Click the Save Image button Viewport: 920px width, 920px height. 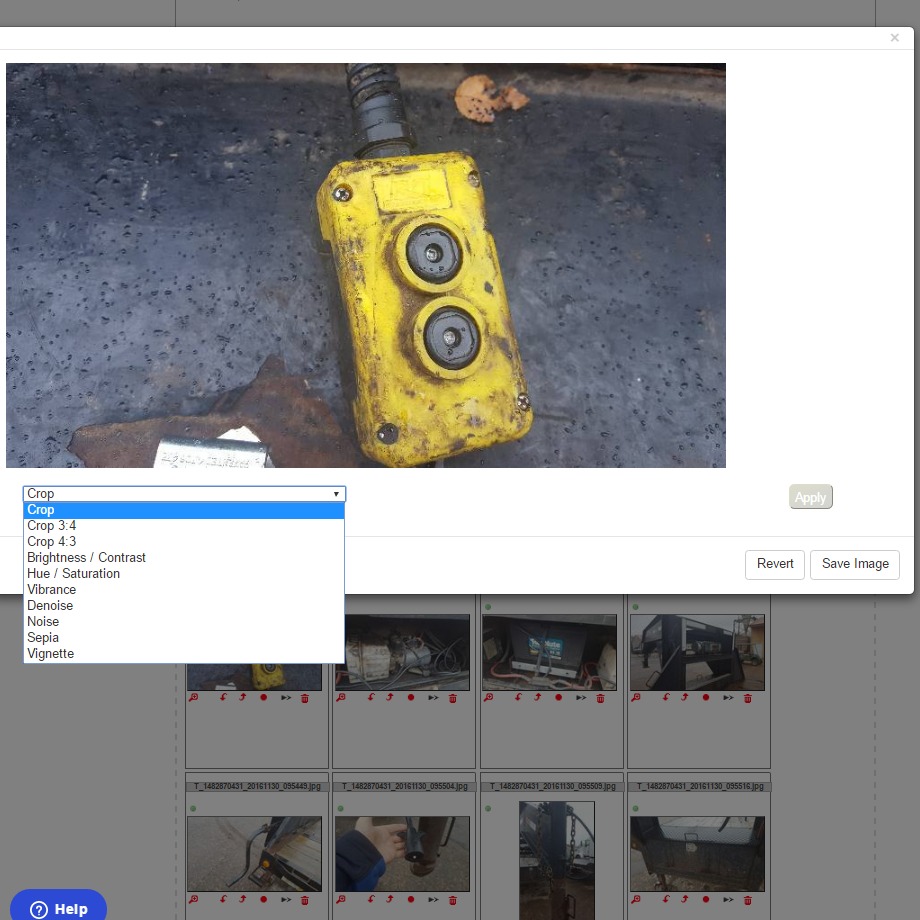coord(854,564)
